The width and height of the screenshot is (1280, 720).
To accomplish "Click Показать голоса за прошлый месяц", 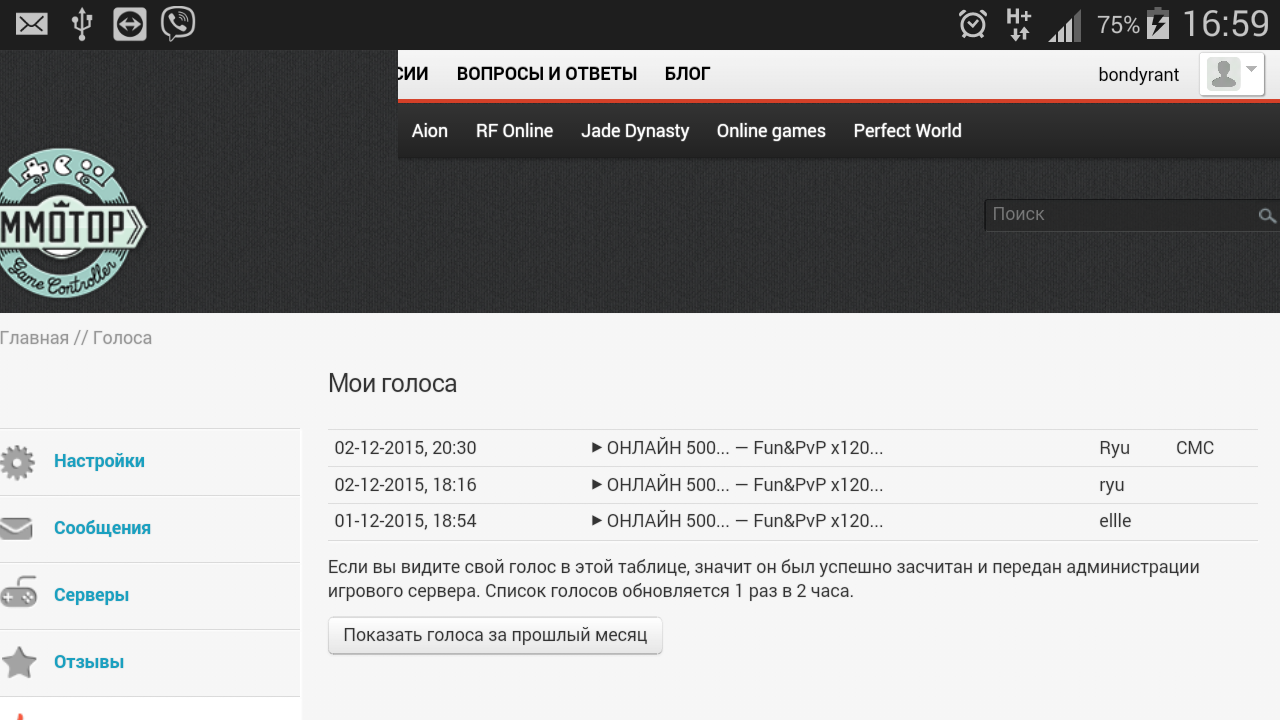I will click(494, 635).
